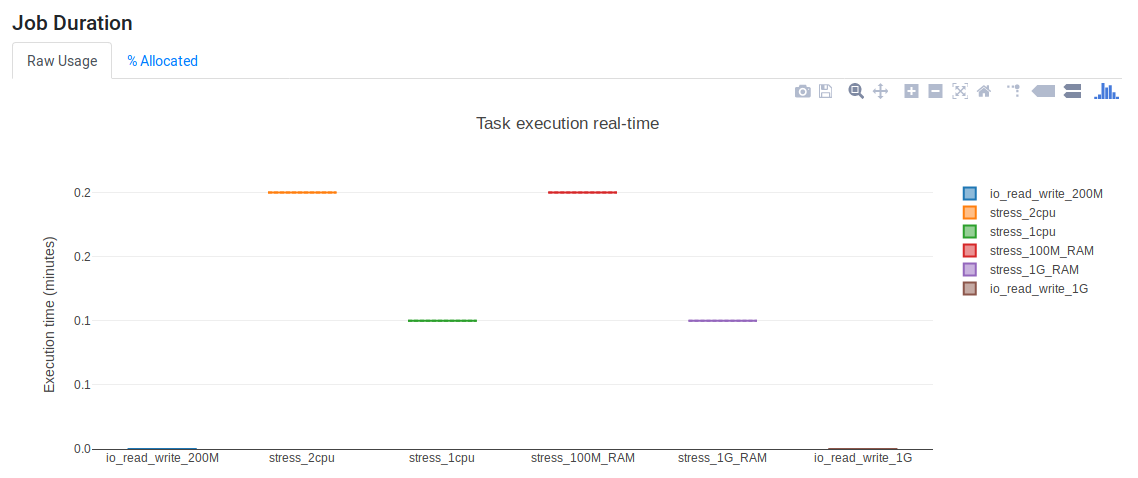1138x478 pixels.
Task: Click the Zoom in plus icon
Action: pyautogui.click(x=911, y=91)
